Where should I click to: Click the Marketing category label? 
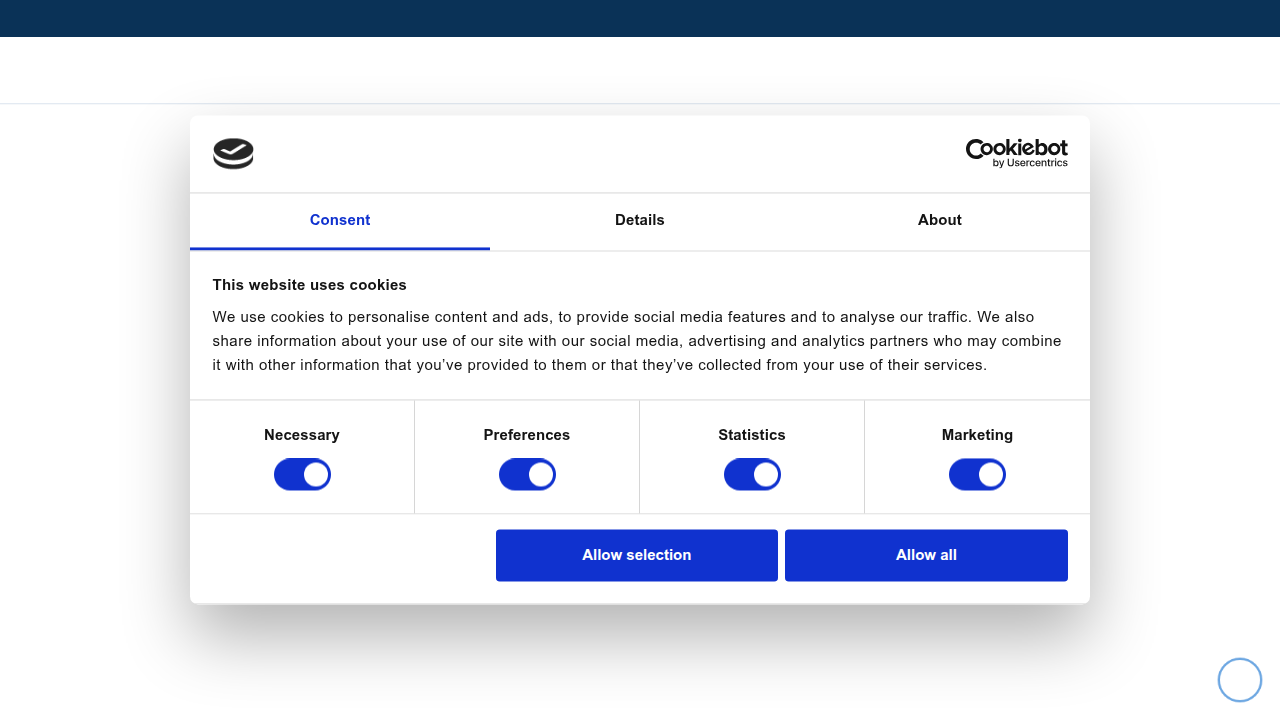pyautogui.click(x=977, y=435)
